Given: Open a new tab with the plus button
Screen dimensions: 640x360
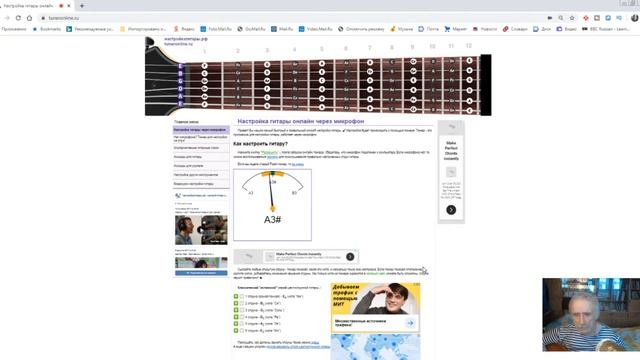Looking at the screenshot, I should point(82,6).
